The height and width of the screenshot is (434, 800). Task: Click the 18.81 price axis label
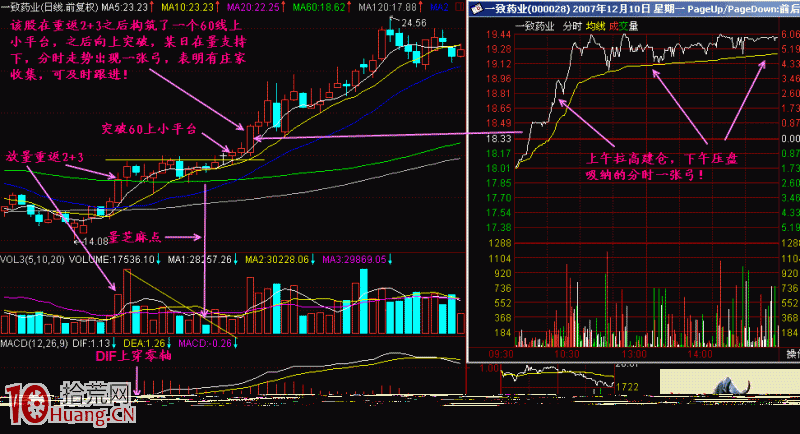point(498,93)
